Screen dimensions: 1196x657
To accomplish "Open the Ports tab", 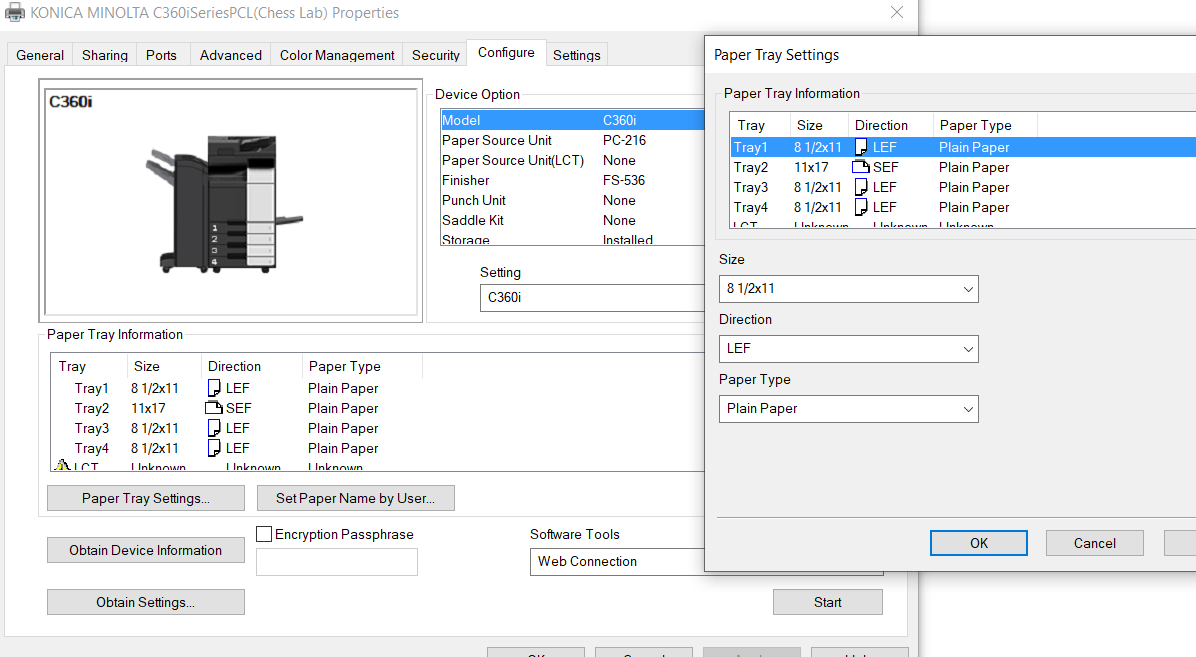I will pyautogui.click(x=162, y=55).
